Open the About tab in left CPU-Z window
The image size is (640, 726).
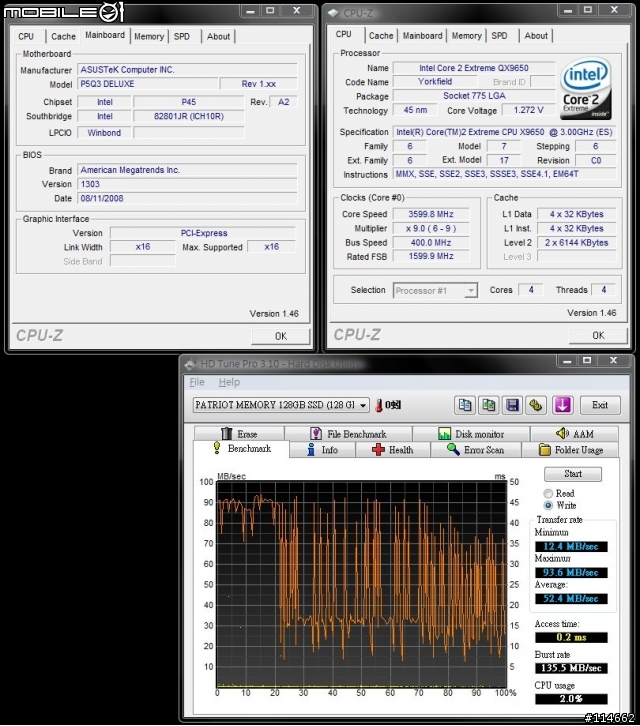[218, 36]
